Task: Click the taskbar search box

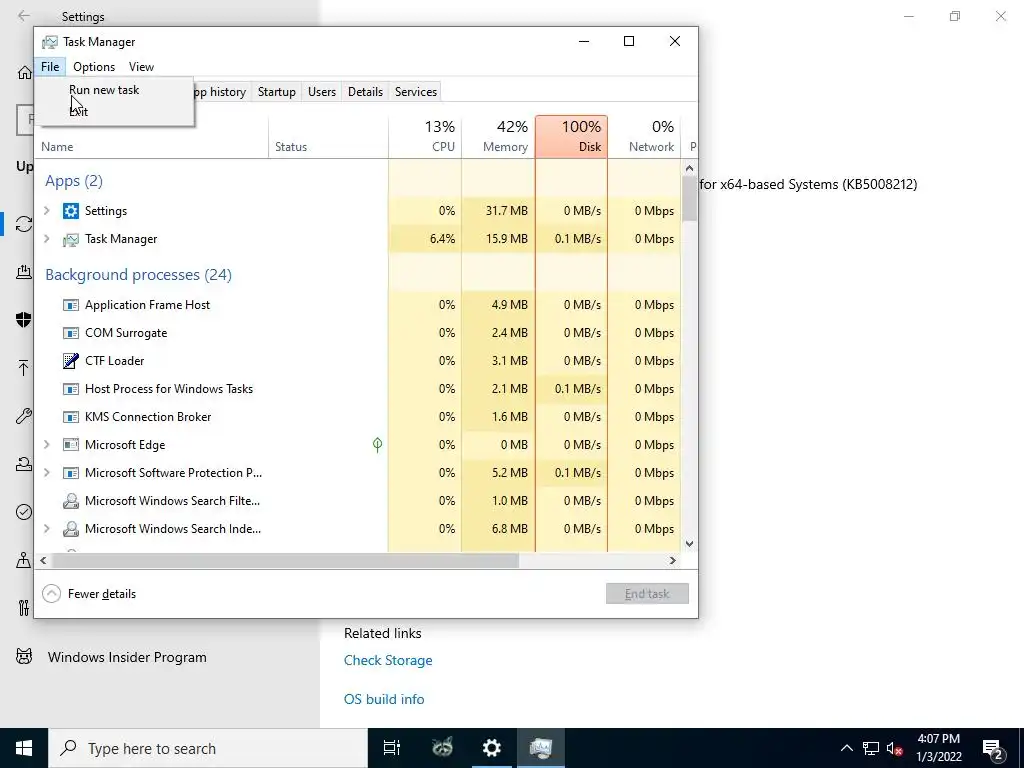Action: click(208, 748)
